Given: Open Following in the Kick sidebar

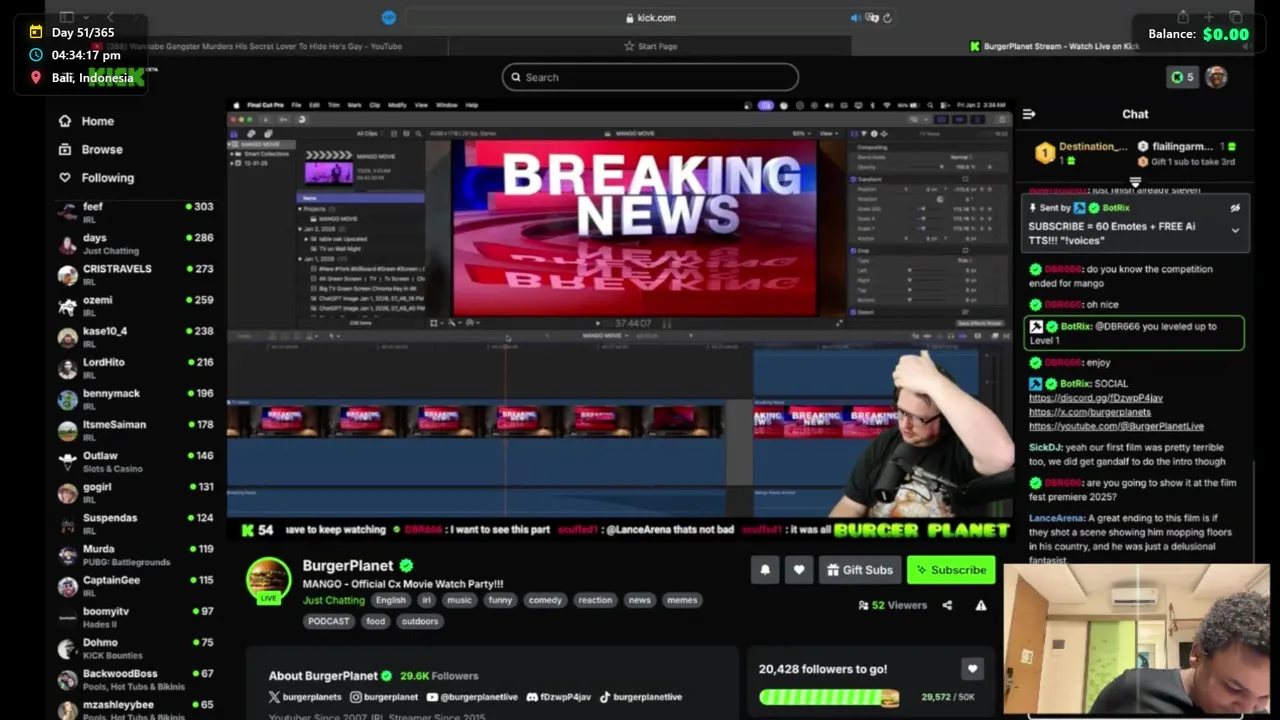Looking at the screenshot, I should pyautogui.click(x=96, y=178).
